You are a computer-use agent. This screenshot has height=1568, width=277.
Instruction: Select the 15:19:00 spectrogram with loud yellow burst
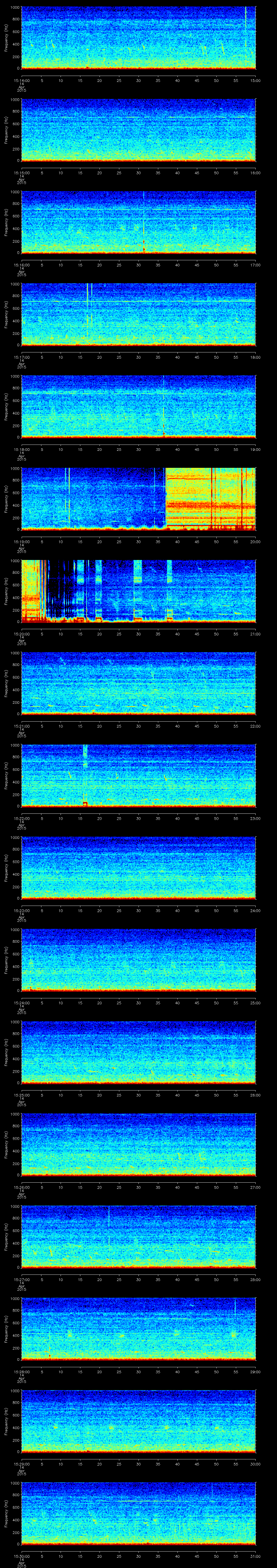pos(139,499)
